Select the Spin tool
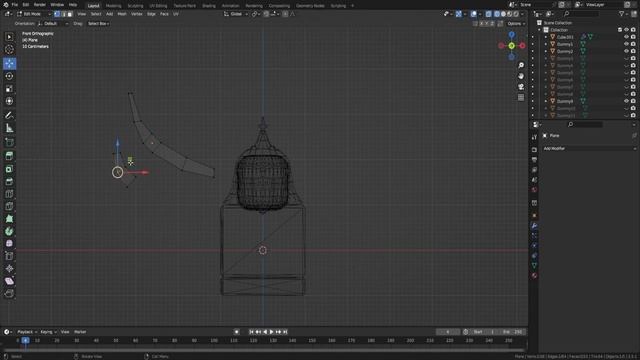640x360 pixels. point(9,231)
